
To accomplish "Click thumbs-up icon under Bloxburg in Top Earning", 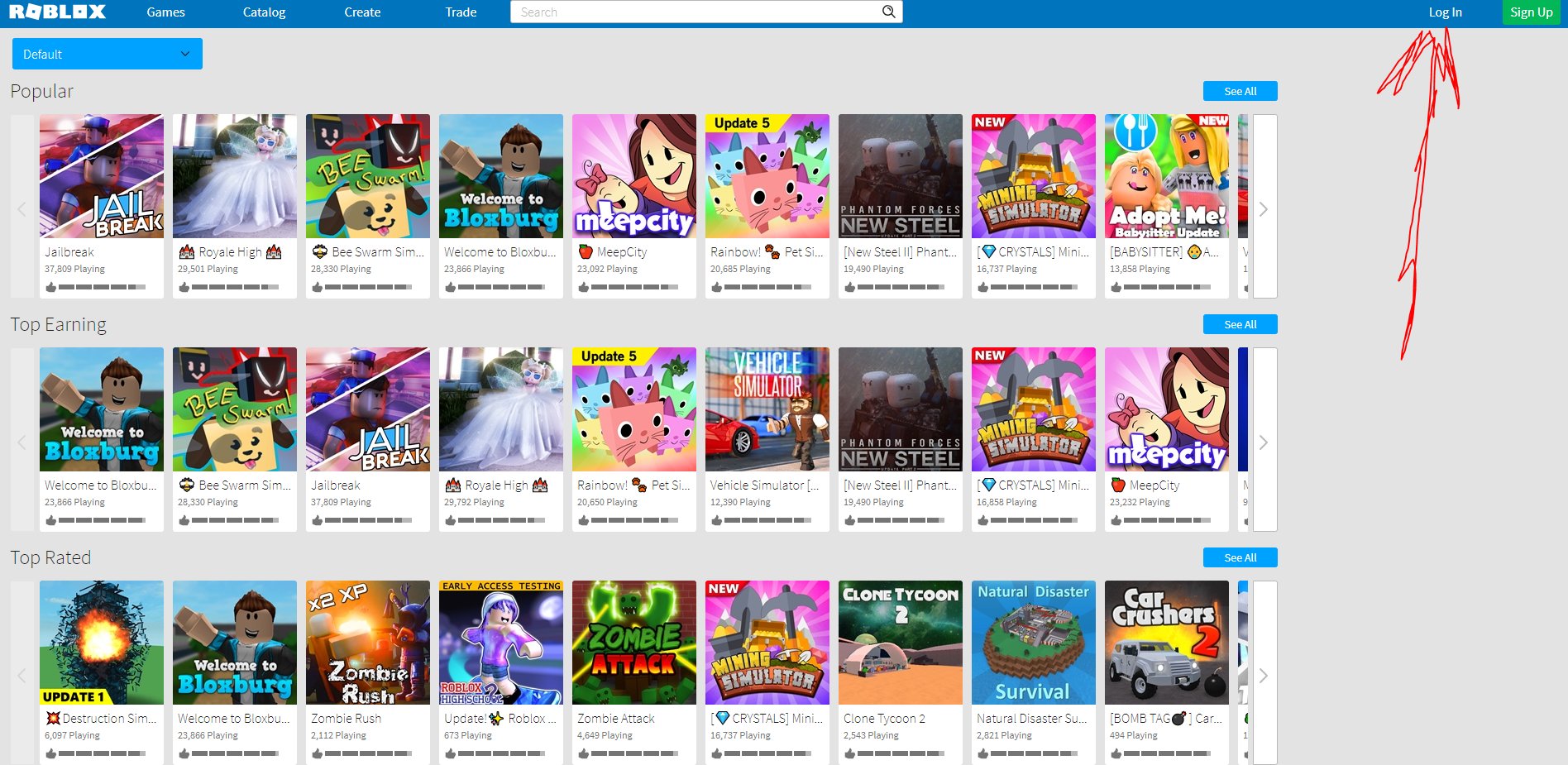I will click(51, 520).
